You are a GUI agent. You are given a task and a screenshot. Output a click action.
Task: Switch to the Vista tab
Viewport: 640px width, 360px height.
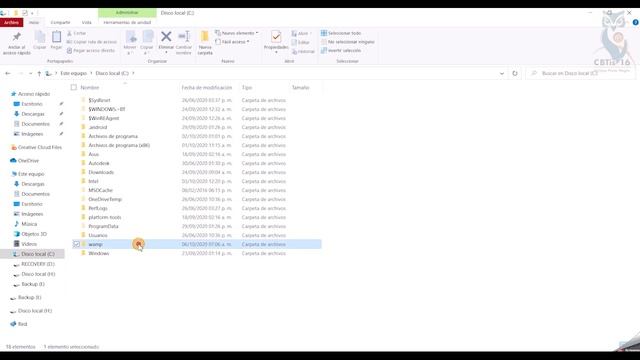click(87, 22)
